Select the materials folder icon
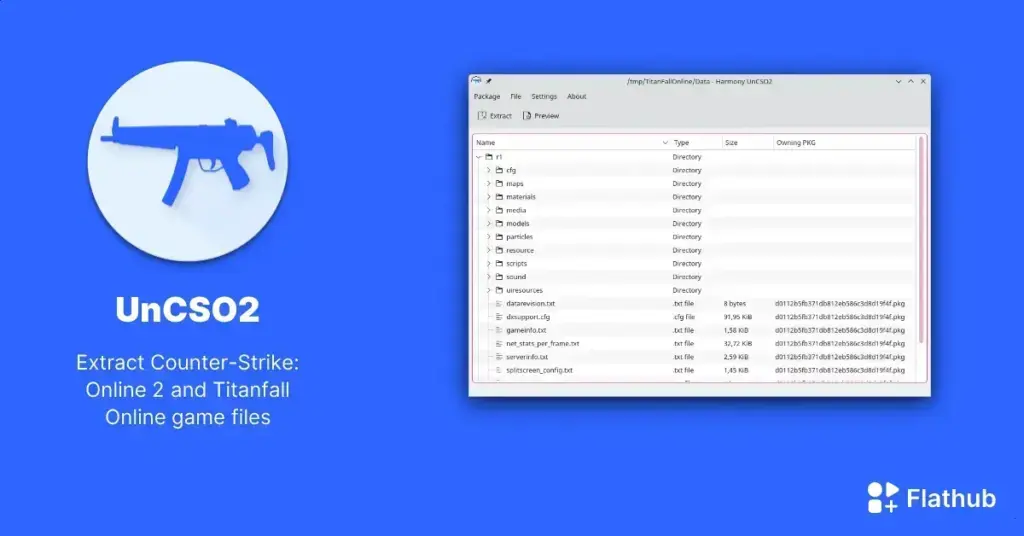Viewport: 1024px width, 536px height. (499, 197)
